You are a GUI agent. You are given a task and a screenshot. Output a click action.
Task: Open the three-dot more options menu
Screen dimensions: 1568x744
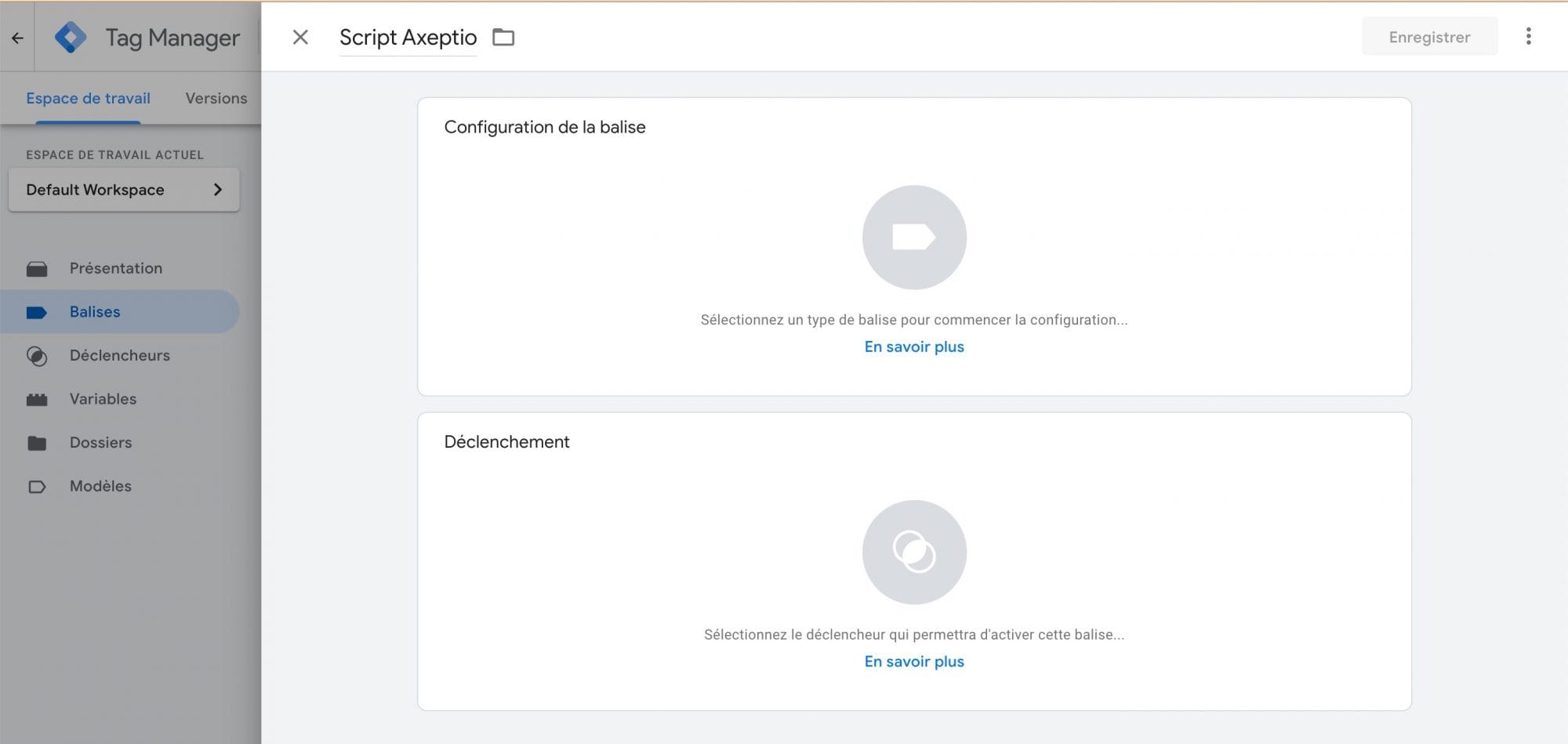pyautogui.click(x=1528, y=36)
